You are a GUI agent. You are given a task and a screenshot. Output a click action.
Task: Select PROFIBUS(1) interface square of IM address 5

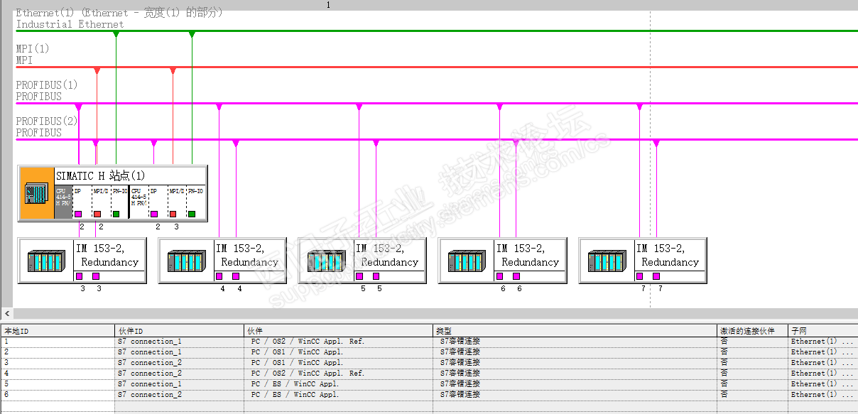tap(359, 276)
